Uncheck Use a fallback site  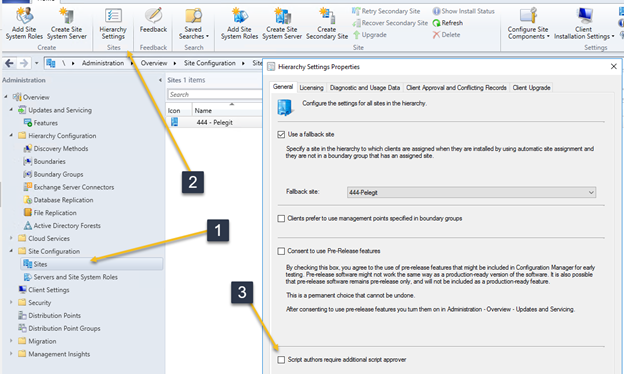pyautogui.click(x=281, y=134)
